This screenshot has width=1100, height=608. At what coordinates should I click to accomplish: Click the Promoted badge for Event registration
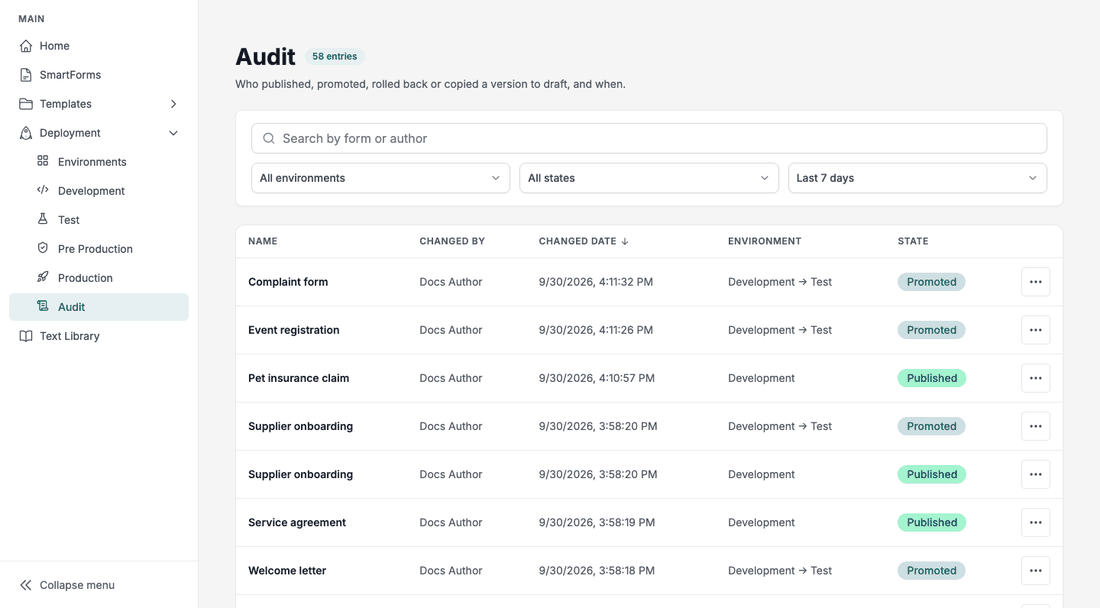(x=932, y=330)
